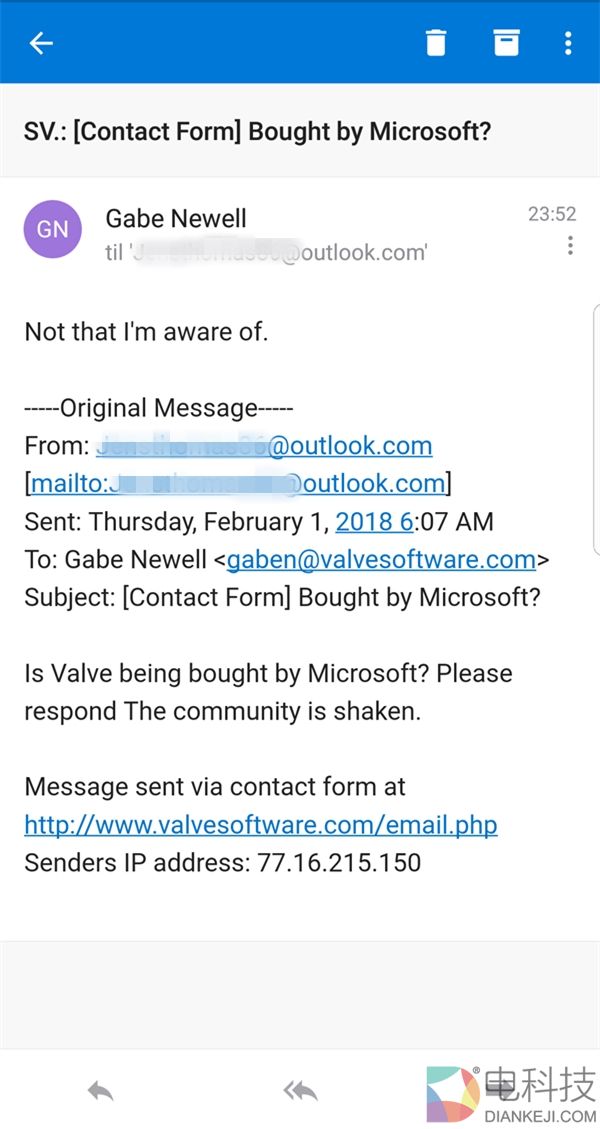Tap the email subject heading
The image size is (600, 1129).
pos(258,131)
